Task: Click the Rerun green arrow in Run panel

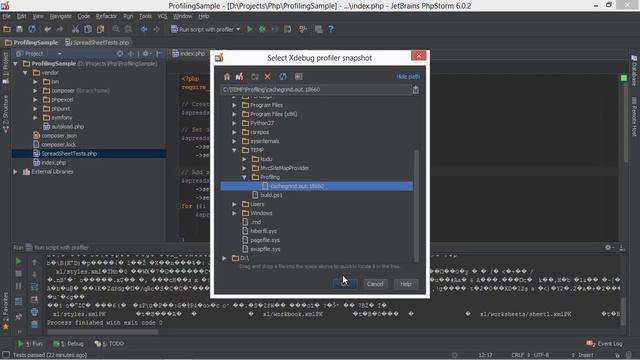Action: coord(18,261)
